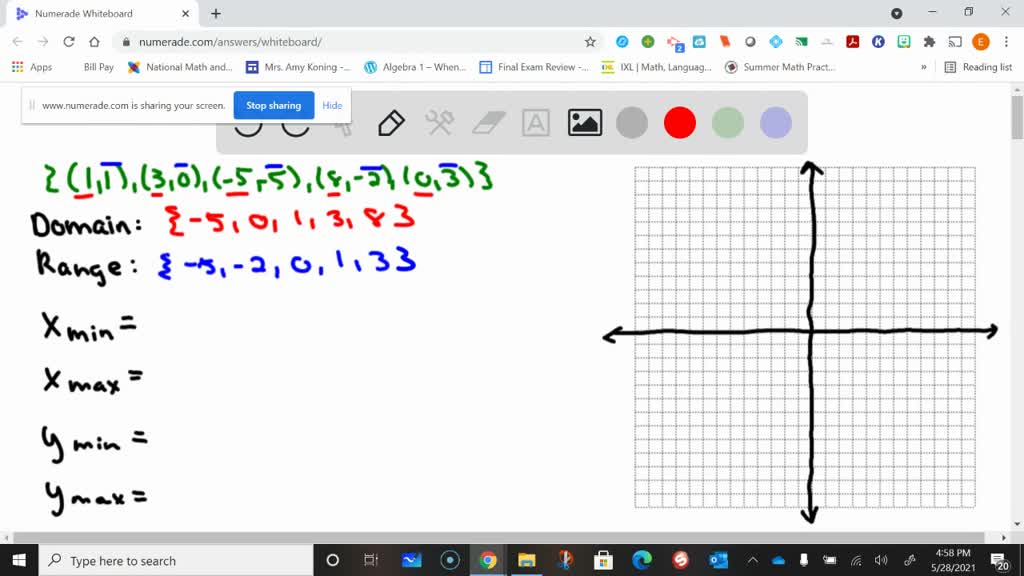Image resolution: width=1024 pixels, height=576 pixels.
Task: Open the Adobe Acrobat extension
Action: tap(853, 42)
